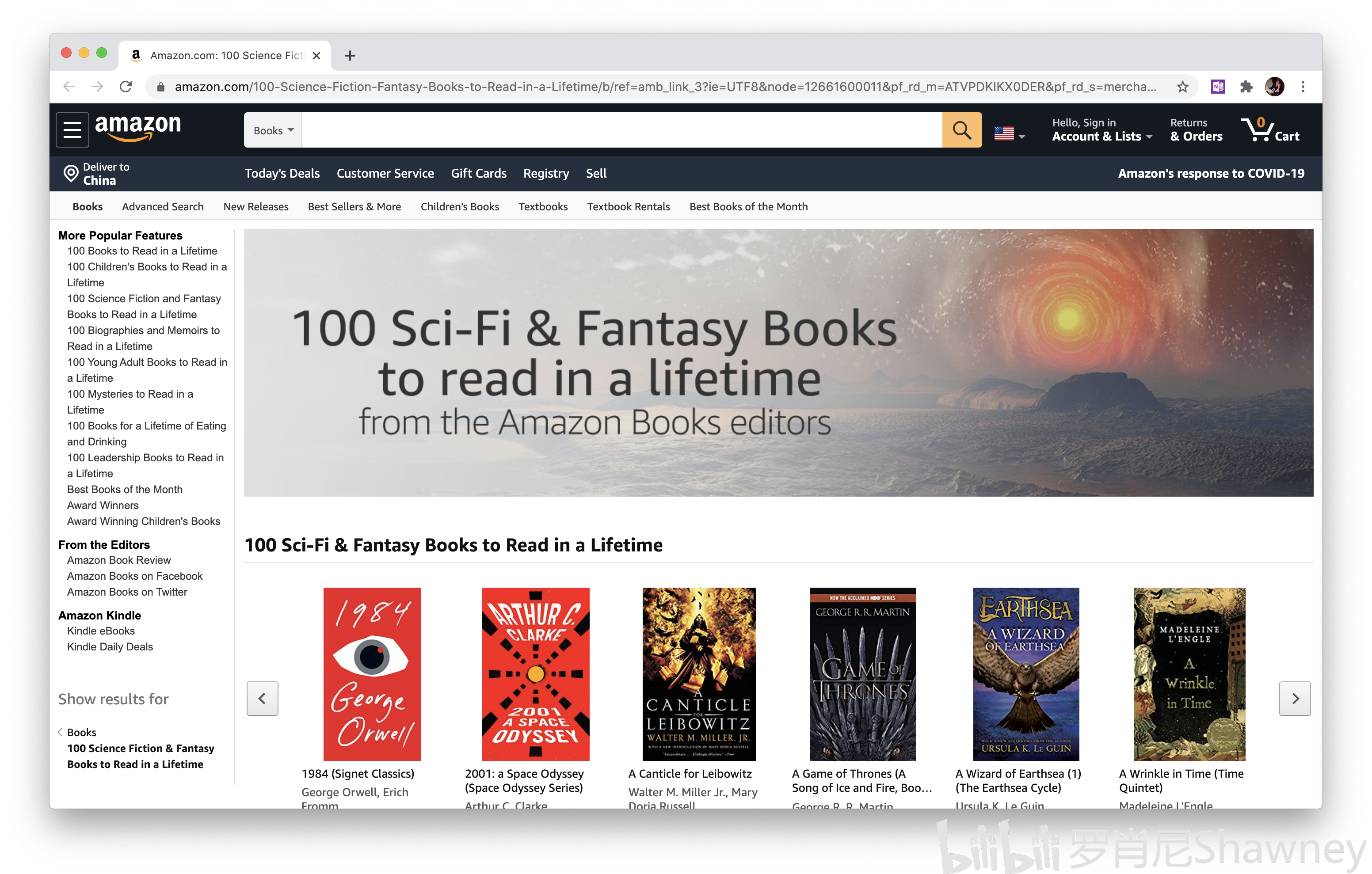Open Amazon Books on Facebook
The height and width of the screenshot is (874, 1372).
(x=134, y=576)
